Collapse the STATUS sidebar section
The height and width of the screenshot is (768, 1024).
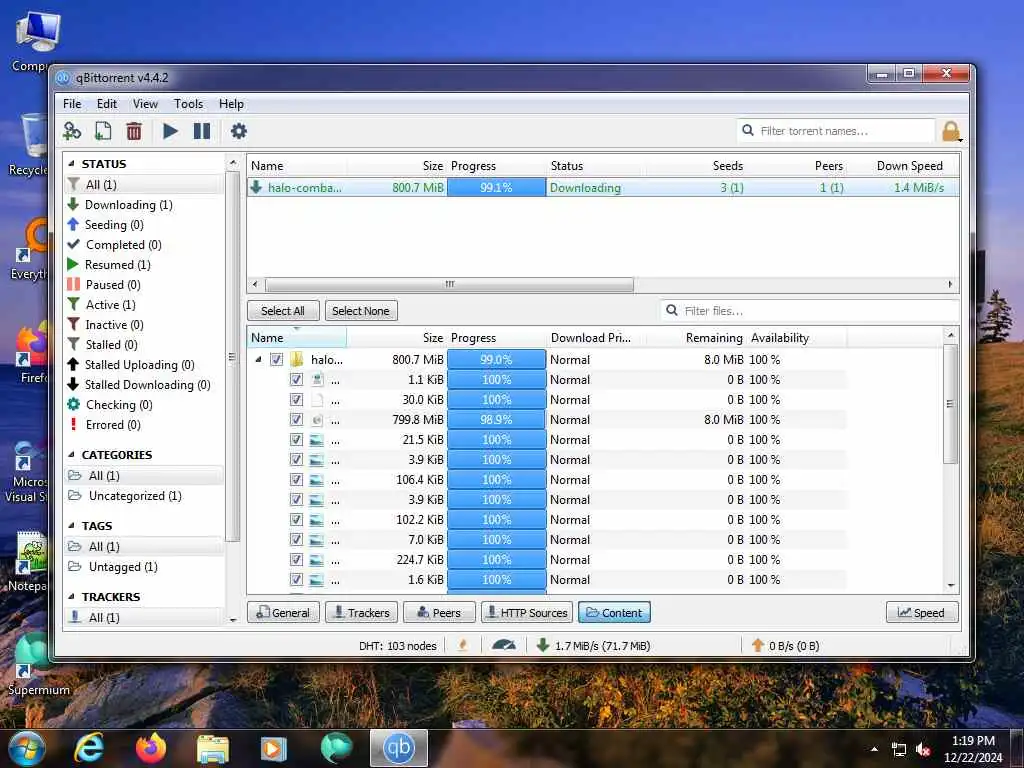(x=71, y=164)
